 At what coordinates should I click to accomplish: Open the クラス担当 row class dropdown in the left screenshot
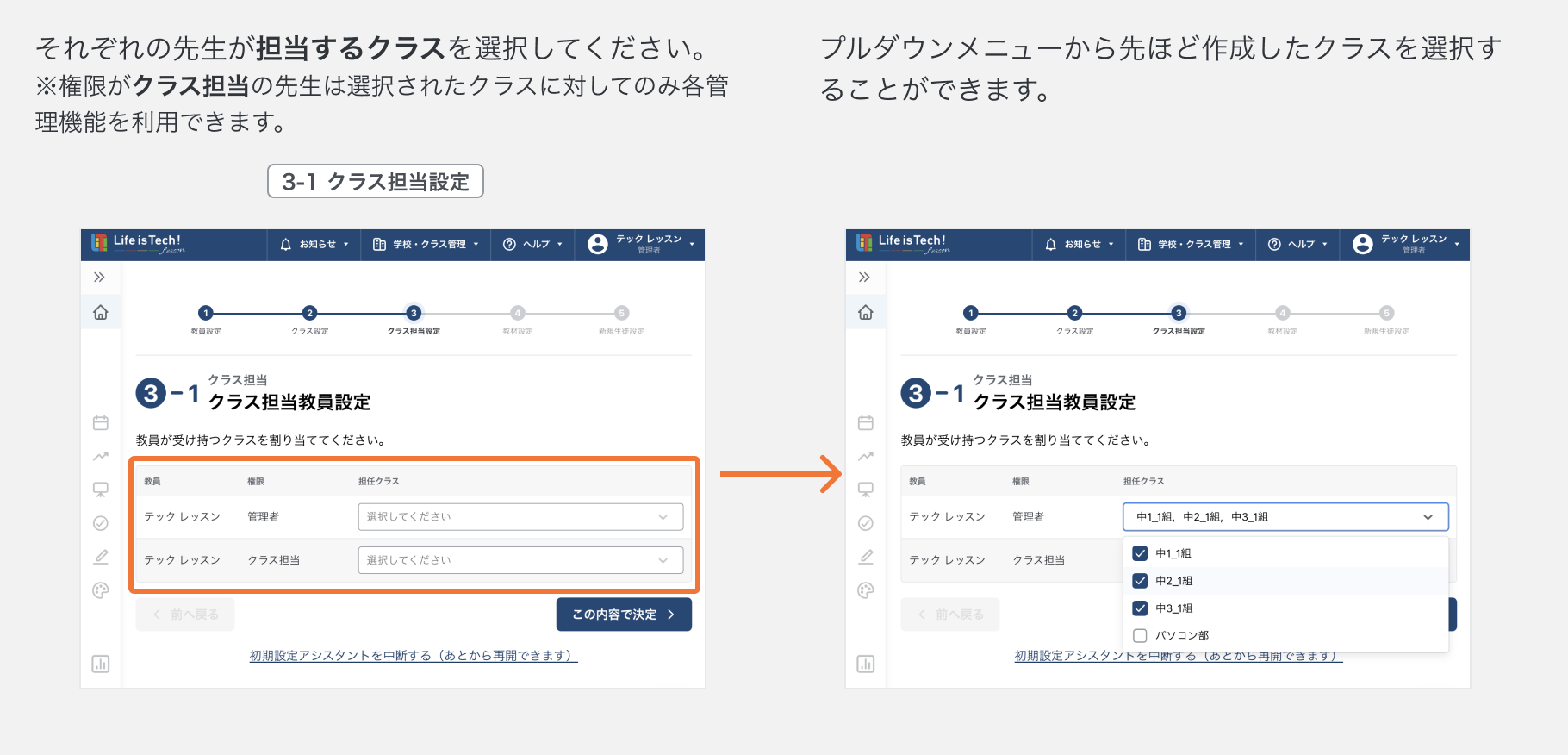coord(520,560)
